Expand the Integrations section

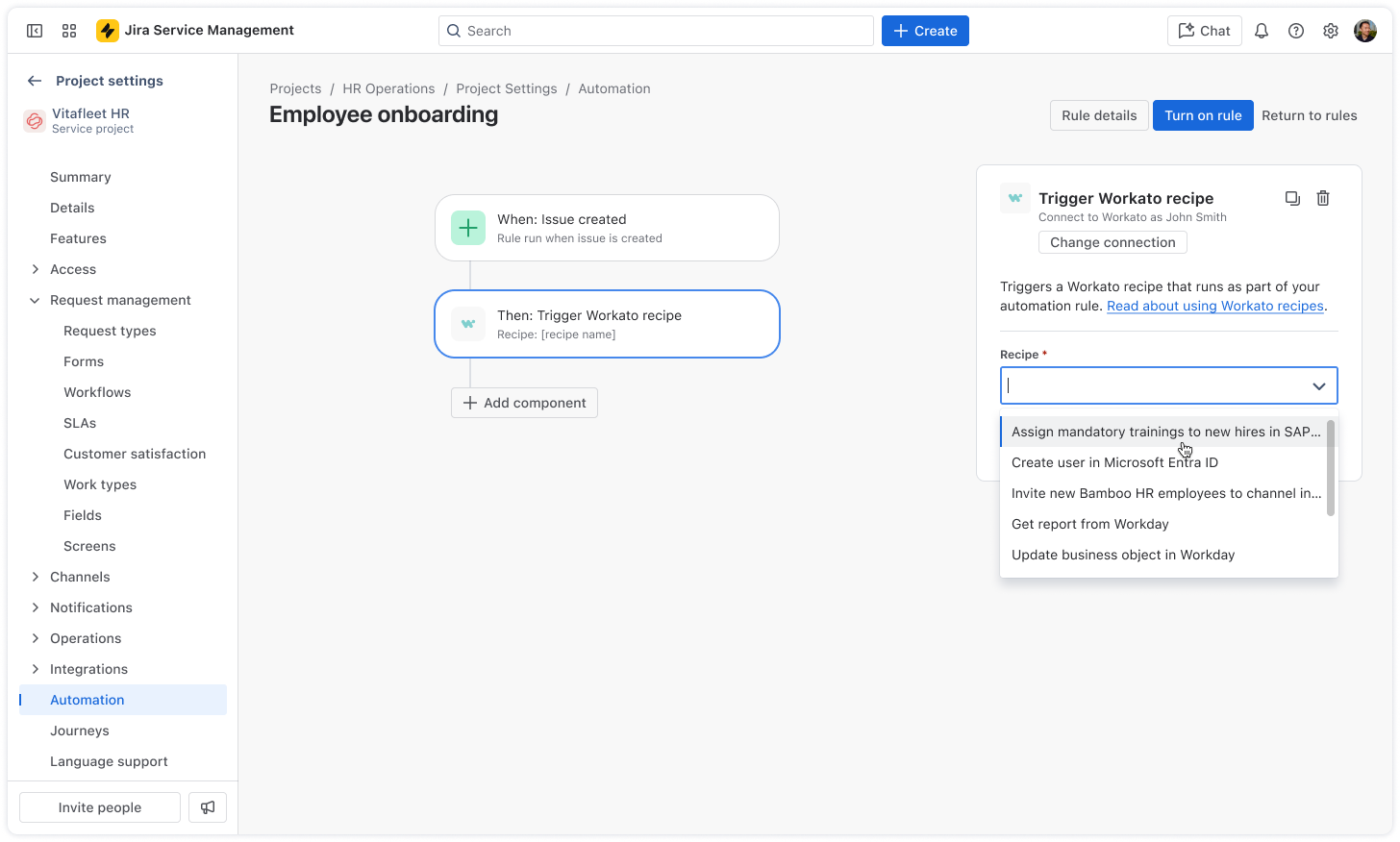coord(36,669)
